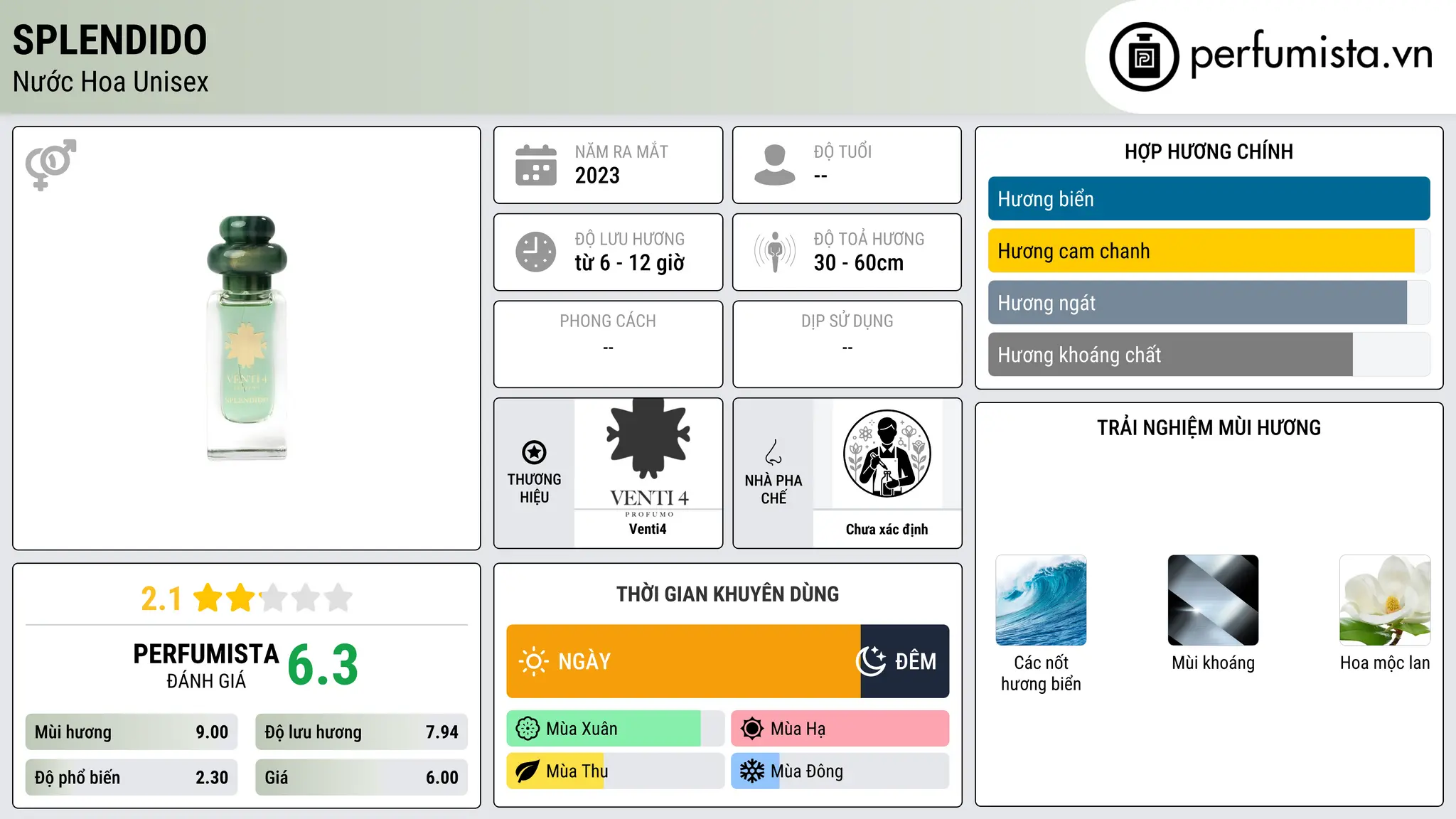1456x819 pixels.
Task: Click the Hương khoáng chất accord bar
Action: 1209,355
